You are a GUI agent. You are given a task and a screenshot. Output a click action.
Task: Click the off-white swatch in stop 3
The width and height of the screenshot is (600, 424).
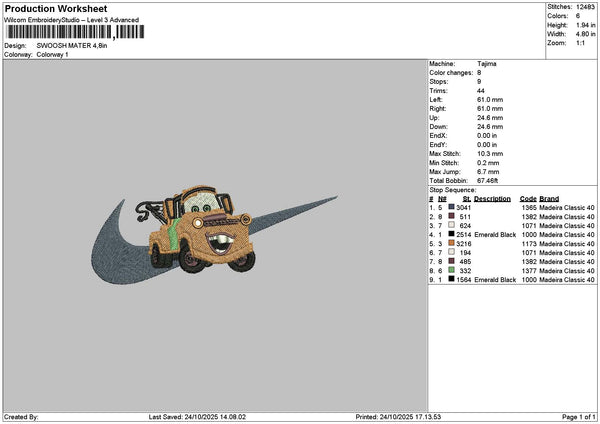click(452, 225)
